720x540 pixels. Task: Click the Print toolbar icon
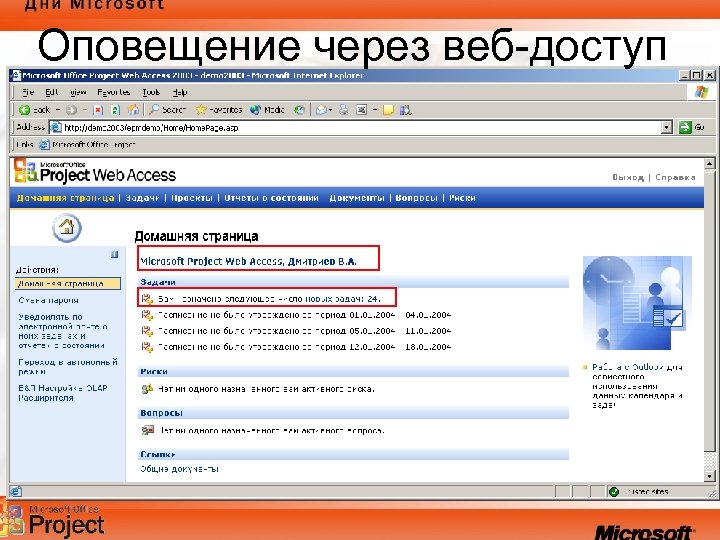pyautogui.click(x=343, y=110)
